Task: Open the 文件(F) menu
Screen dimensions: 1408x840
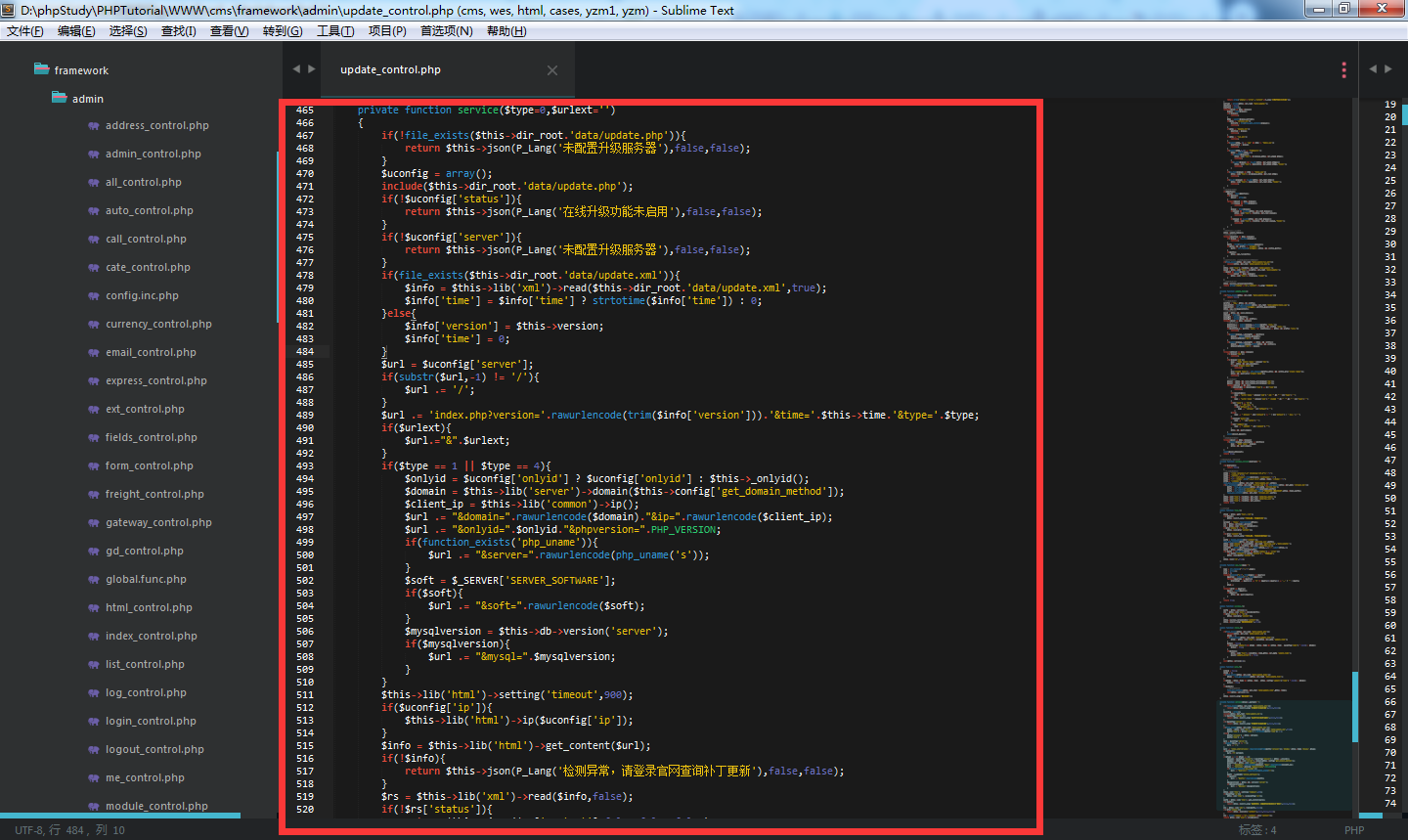Action: (25, 31)
